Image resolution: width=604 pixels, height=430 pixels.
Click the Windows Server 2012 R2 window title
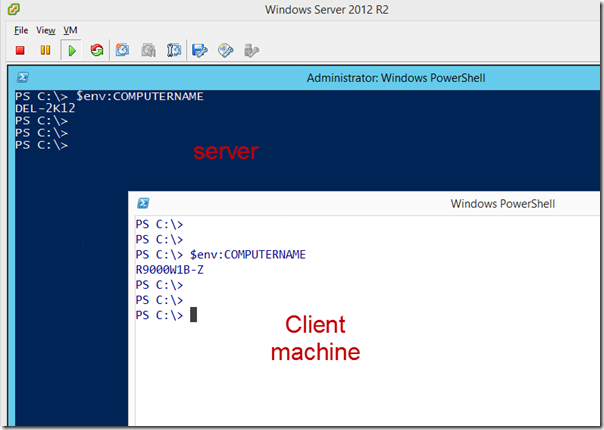[x=327, y=10]
